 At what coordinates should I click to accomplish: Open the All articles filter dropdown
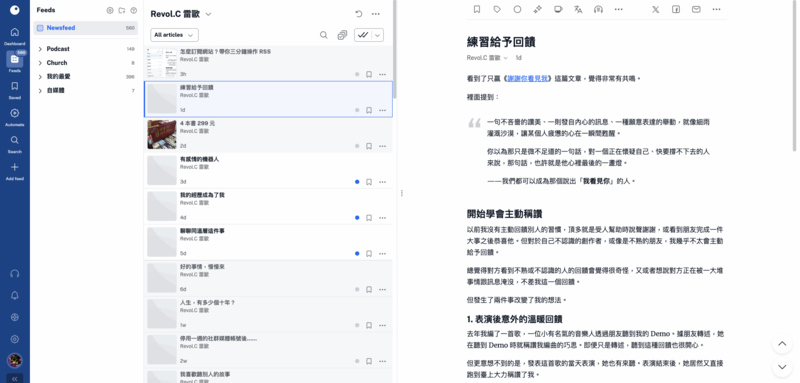pyautogui.click(x=174, y=35)
